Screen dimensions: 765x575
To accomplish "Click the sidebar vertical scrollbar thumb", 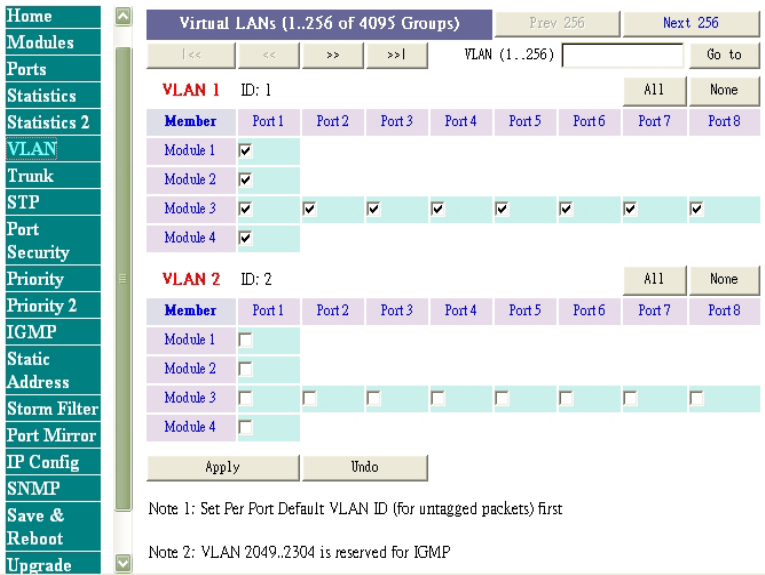I will (x=123, y=279).
